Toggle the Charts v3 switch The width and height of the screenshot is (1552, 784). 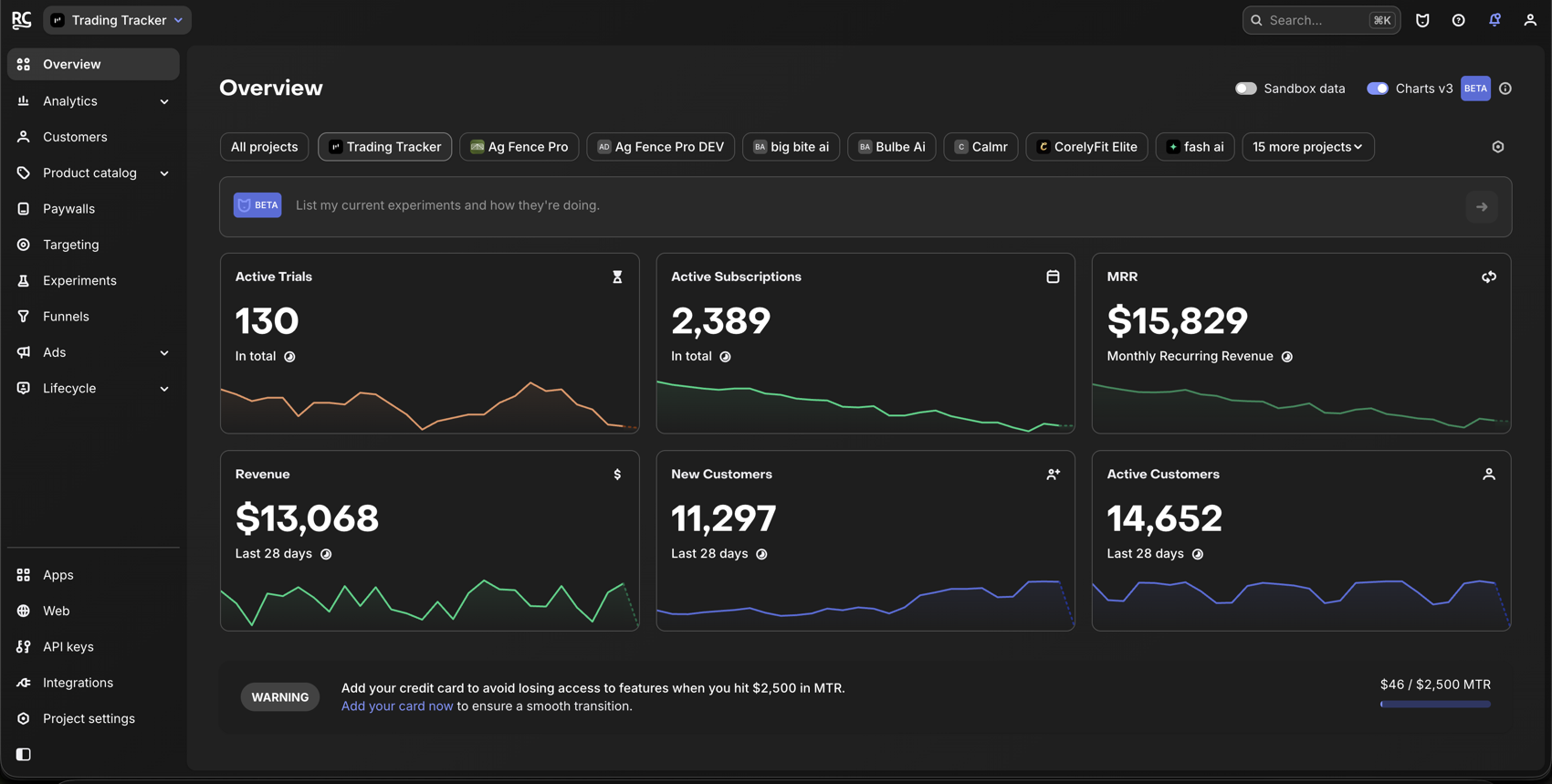point(1378,89)
